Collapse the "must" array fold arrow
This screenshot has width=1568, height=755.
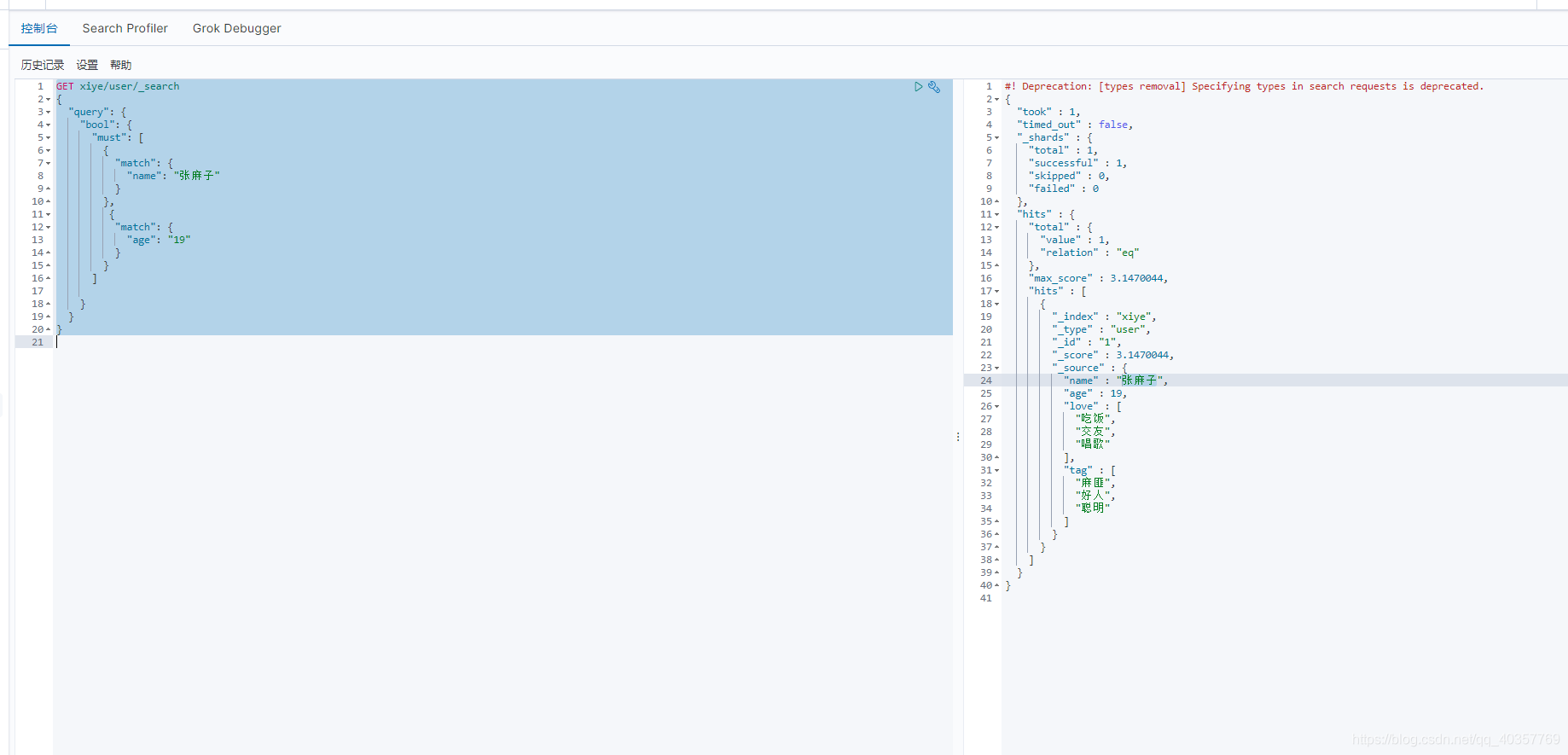49,137
